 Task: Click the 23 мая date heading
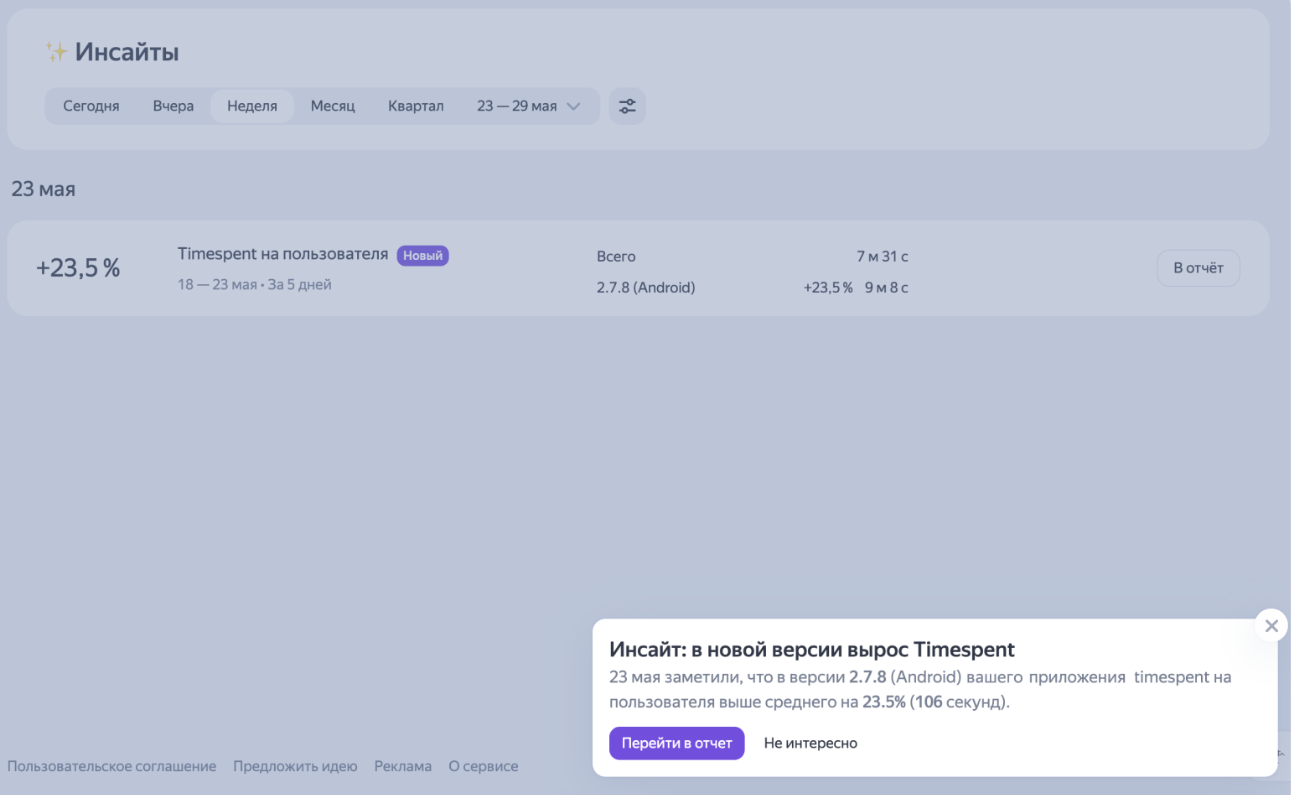coord(43,189)
